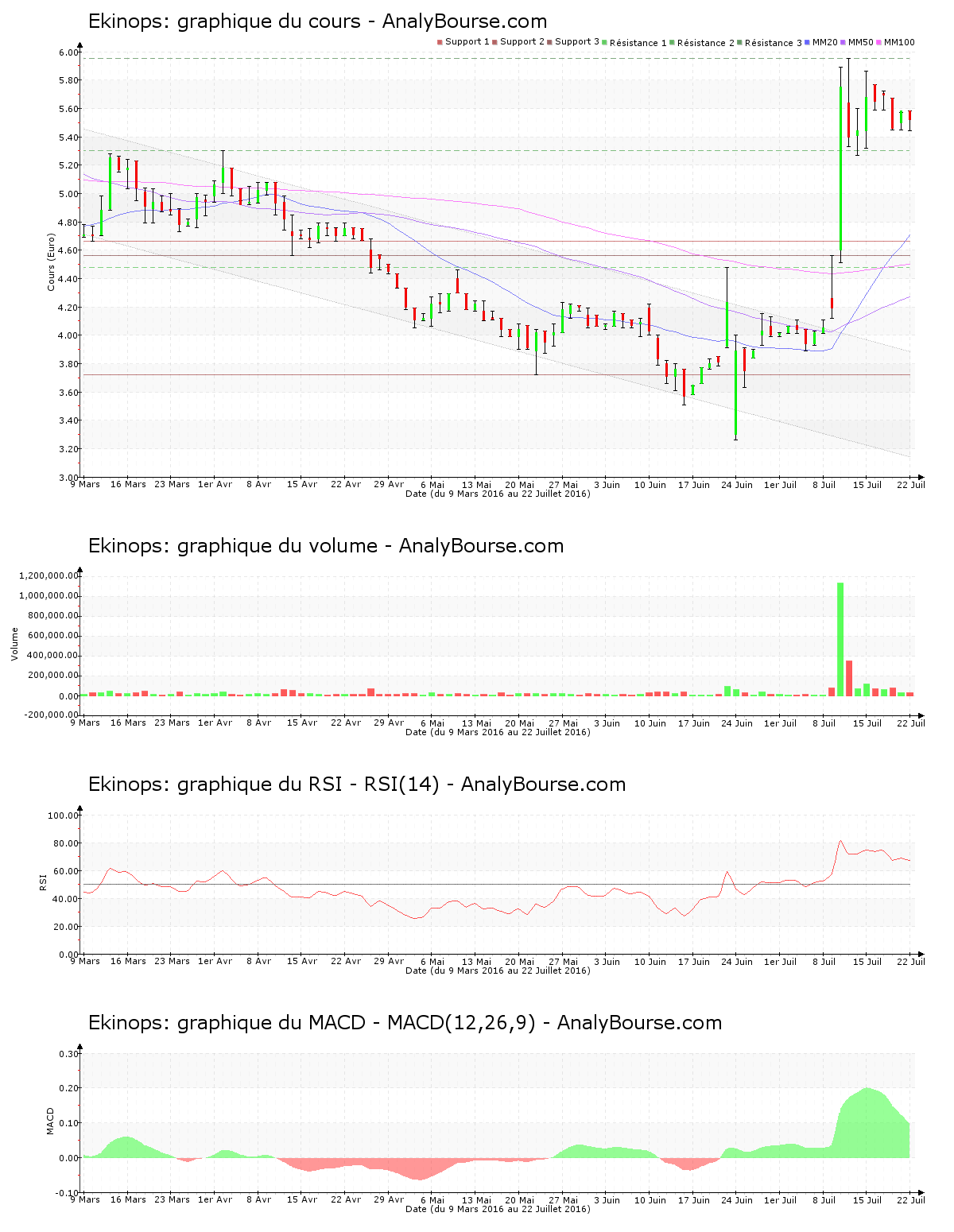954x1232 pixels.
Task: Click the Support 2 legend entry
Action: [518, 42]
